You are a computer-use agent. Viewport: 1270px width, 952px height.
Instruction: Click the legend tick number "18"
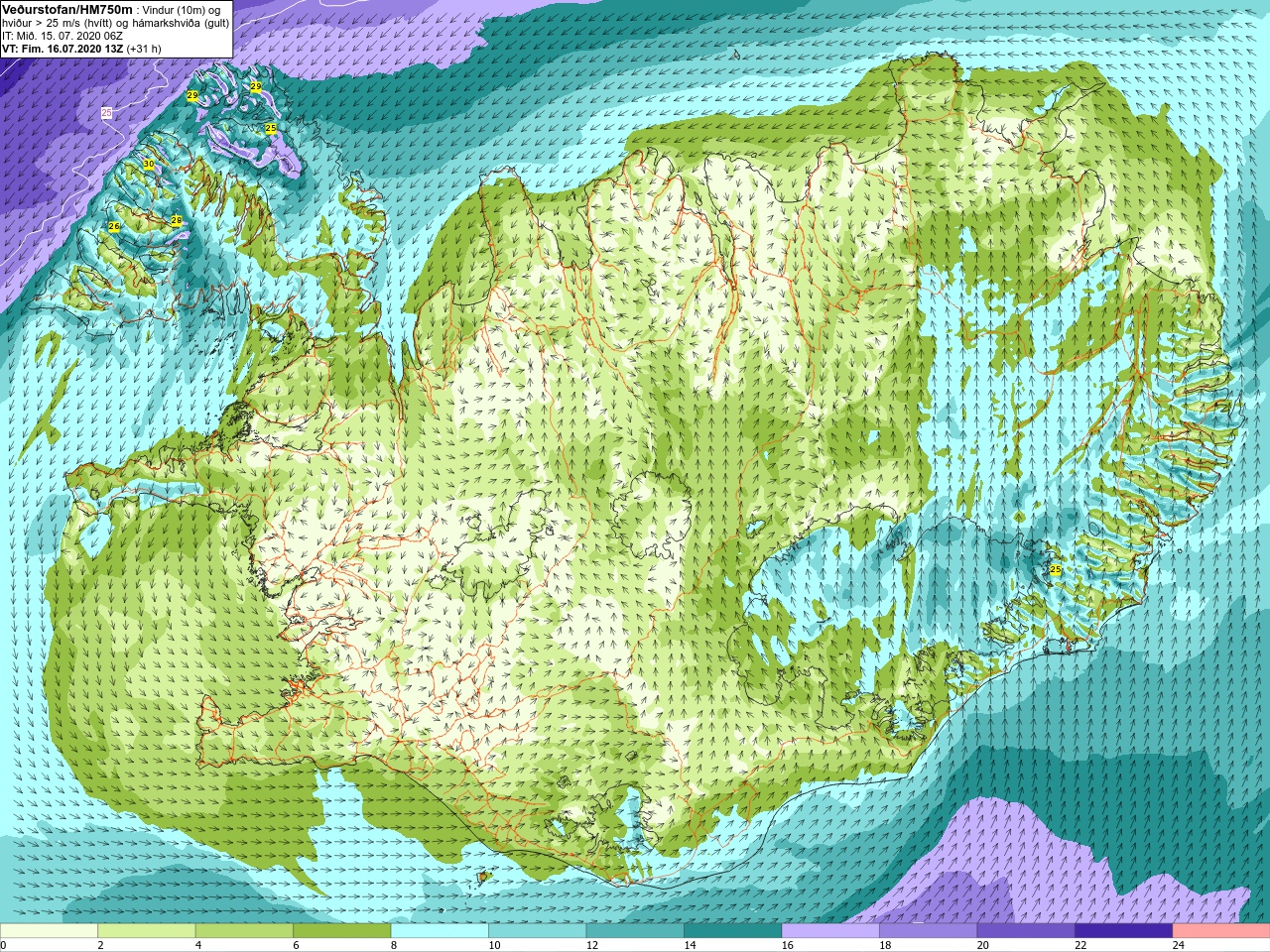click(x=885, y=945)
